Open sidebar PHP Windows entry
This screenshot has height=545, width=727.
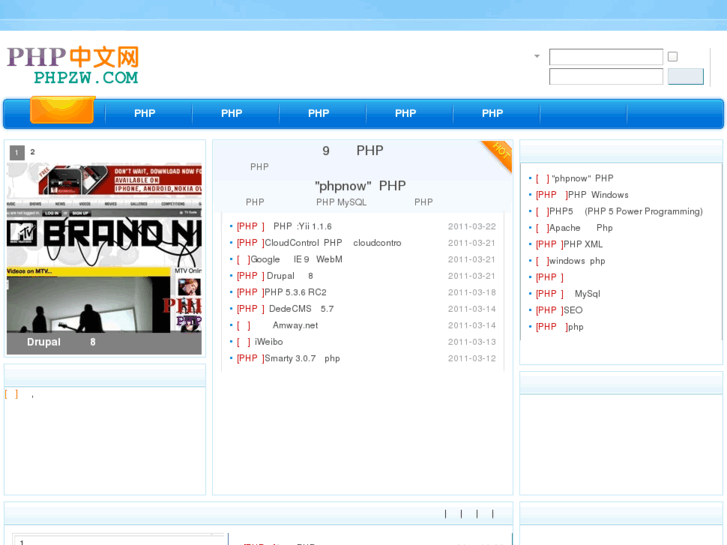[598, 195]
